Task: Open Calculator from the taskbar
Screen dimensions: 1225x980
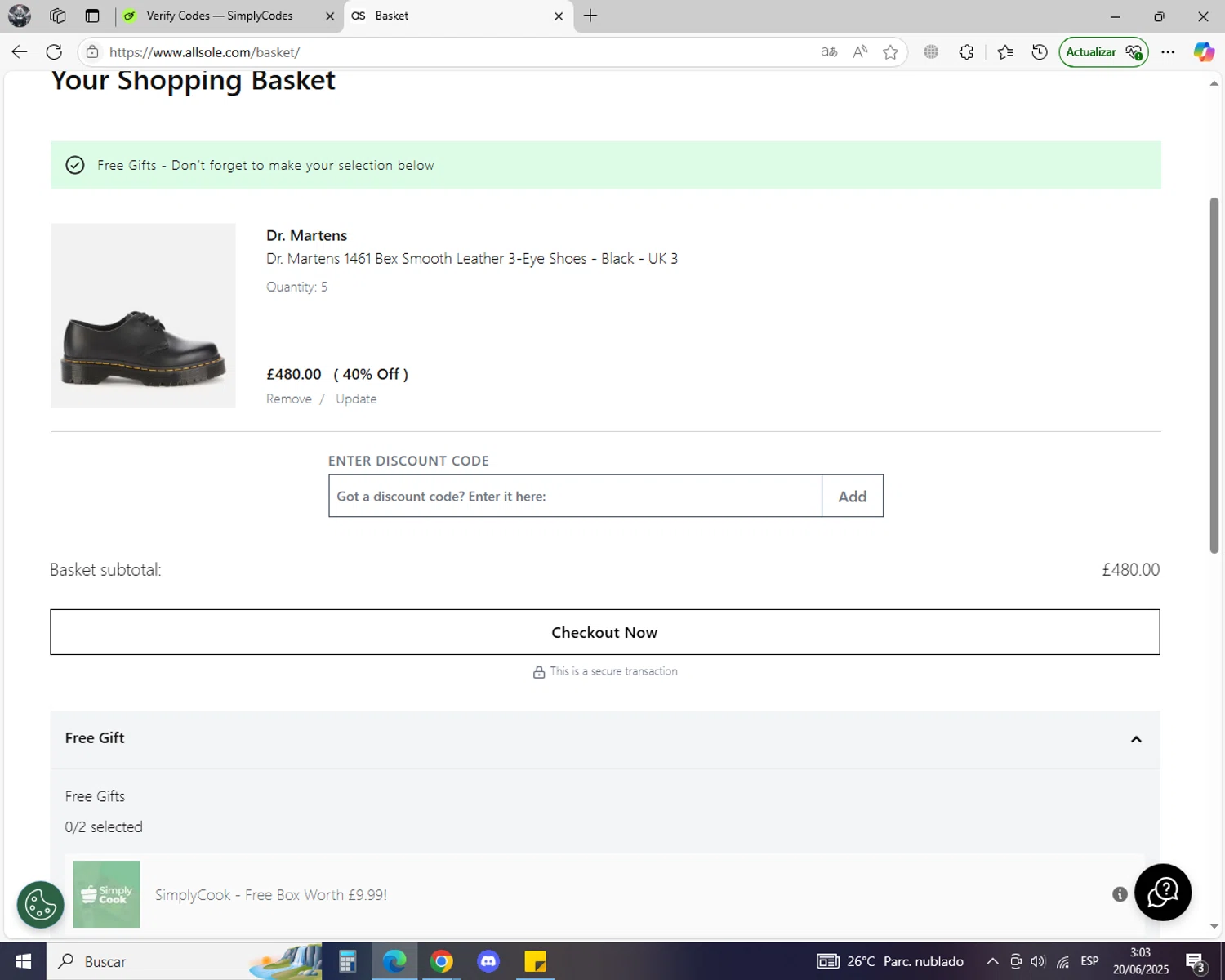Action: [347, 961]
